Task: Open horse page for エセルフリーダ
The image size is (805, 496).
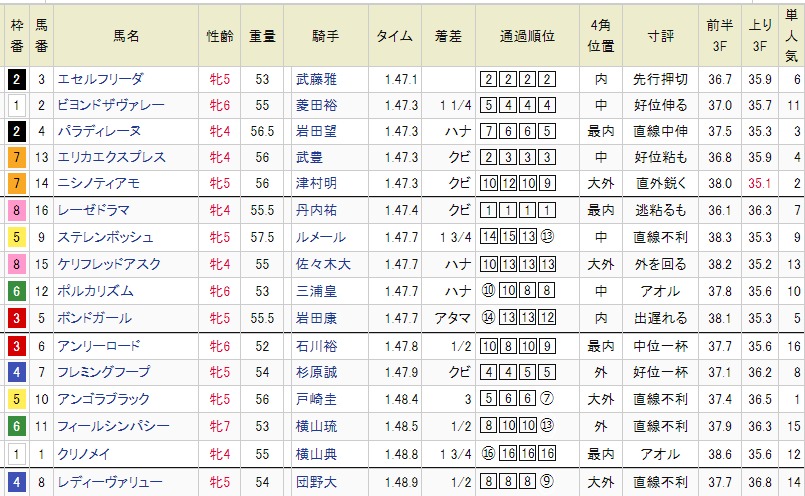Action: click(x=100, y=79)
